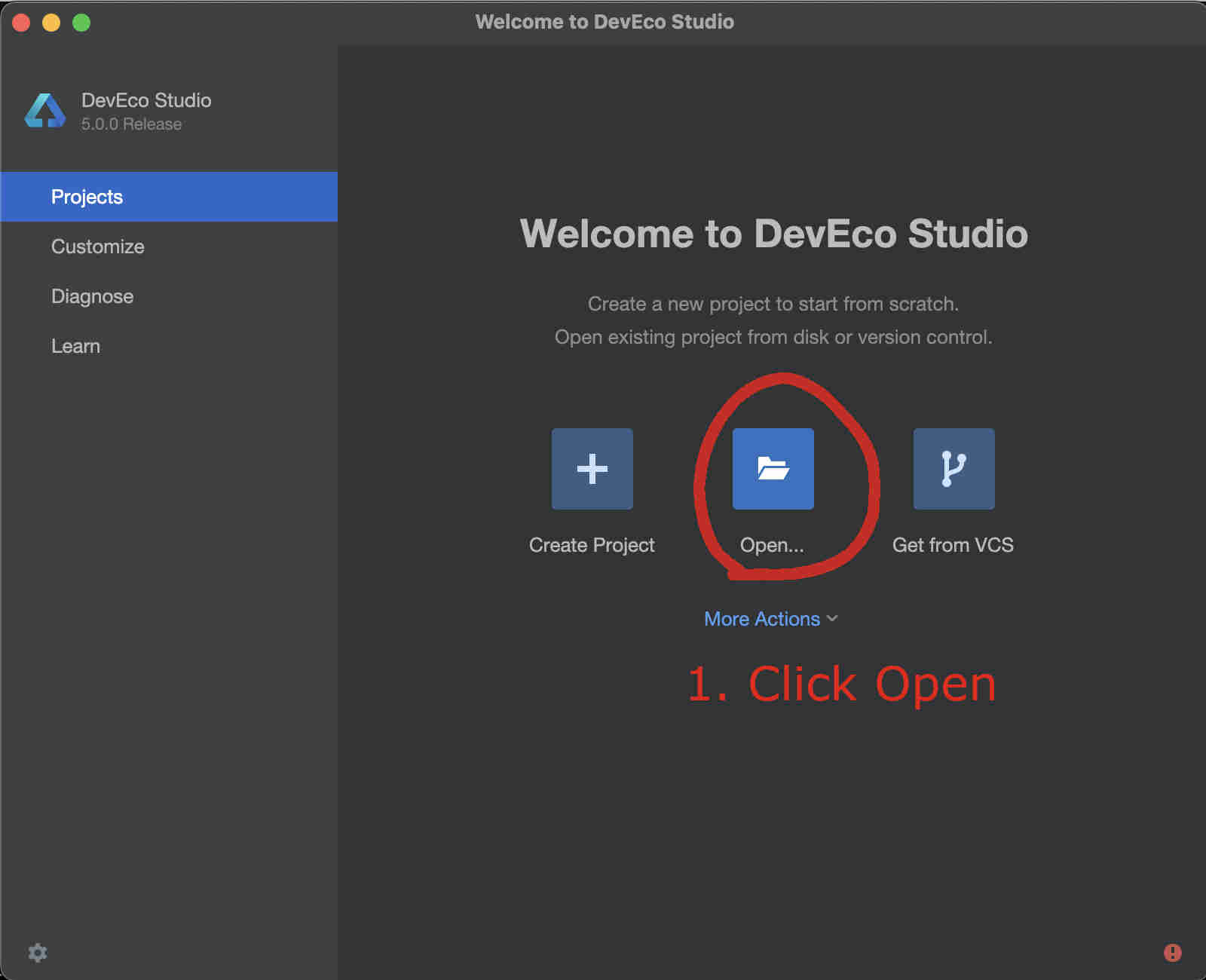Viewport: 1206px width, 980px height.
Task: Click the red error notification icon
Action: 1173,953
